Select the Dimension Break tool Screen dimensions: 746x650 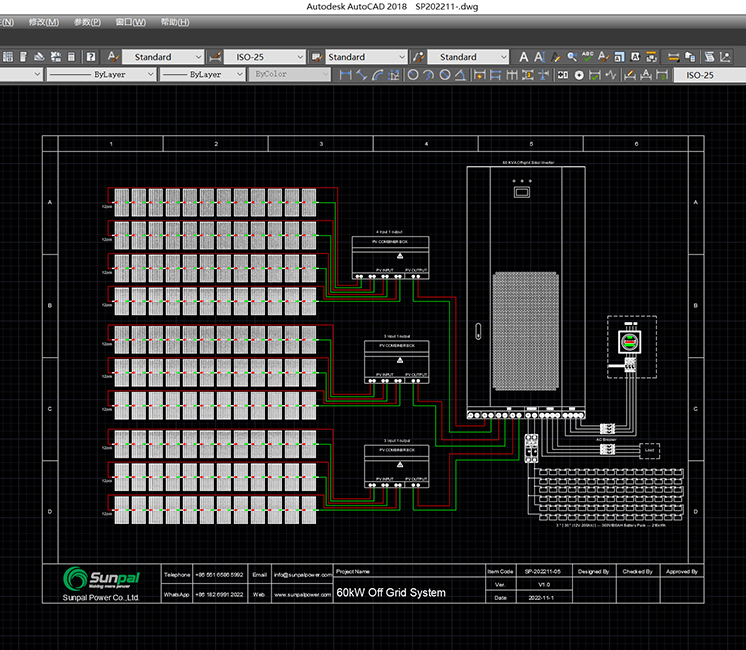(x=544, y=75)
